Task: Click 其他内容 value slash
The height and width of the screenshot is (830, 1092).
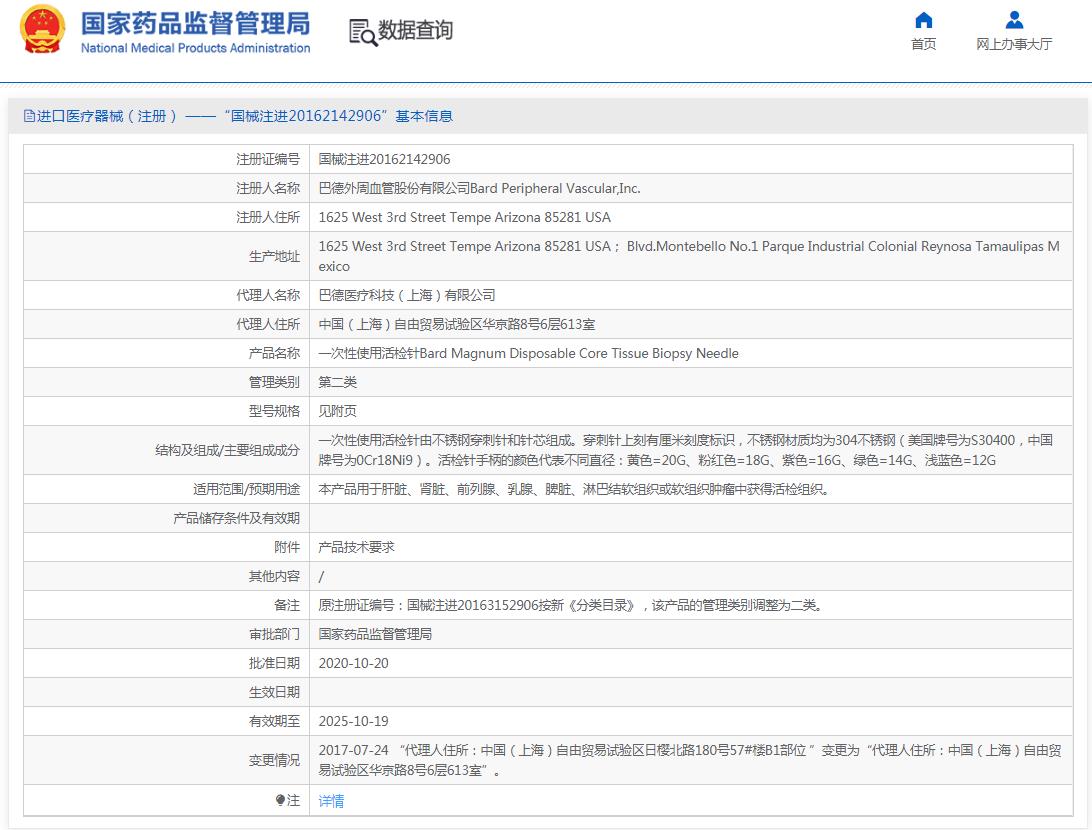Action: point(321,577)
